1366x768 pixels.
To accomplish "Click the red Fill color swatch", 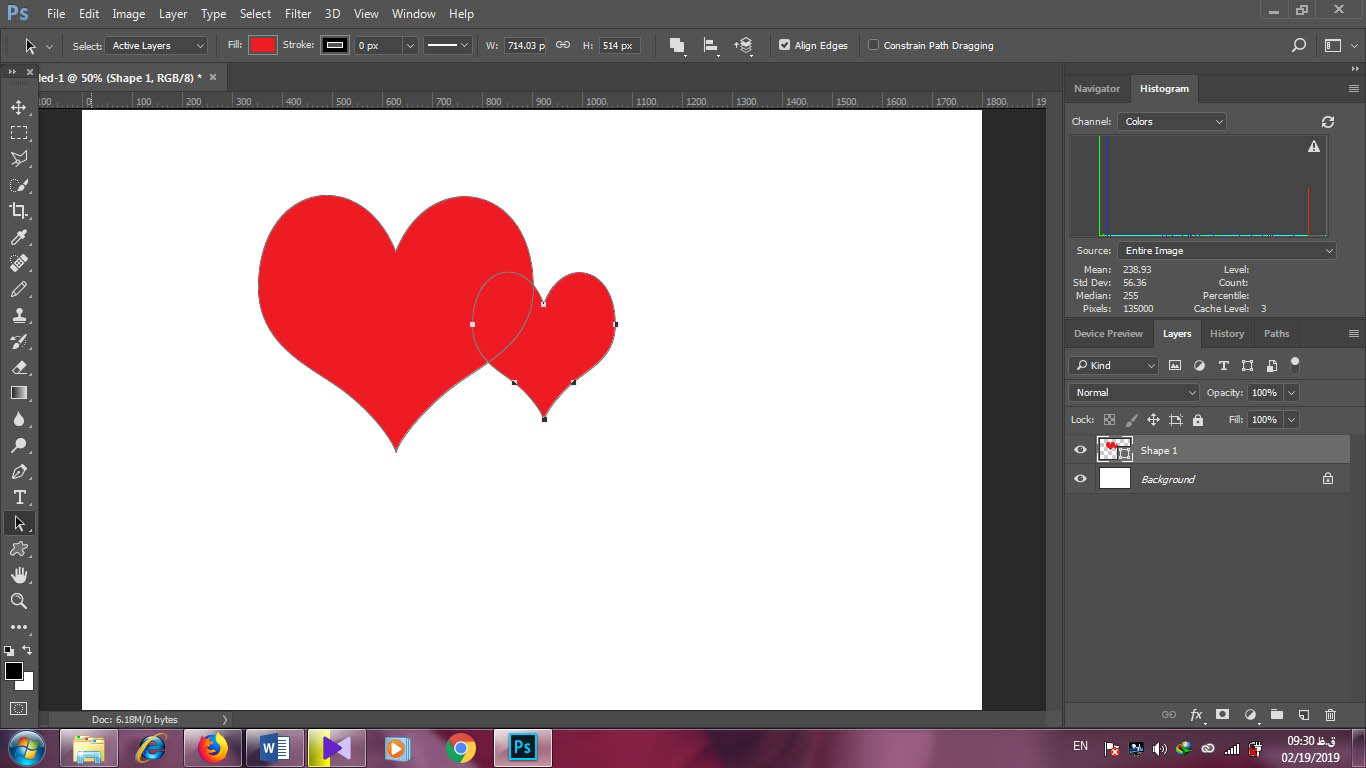I will 263,45.
